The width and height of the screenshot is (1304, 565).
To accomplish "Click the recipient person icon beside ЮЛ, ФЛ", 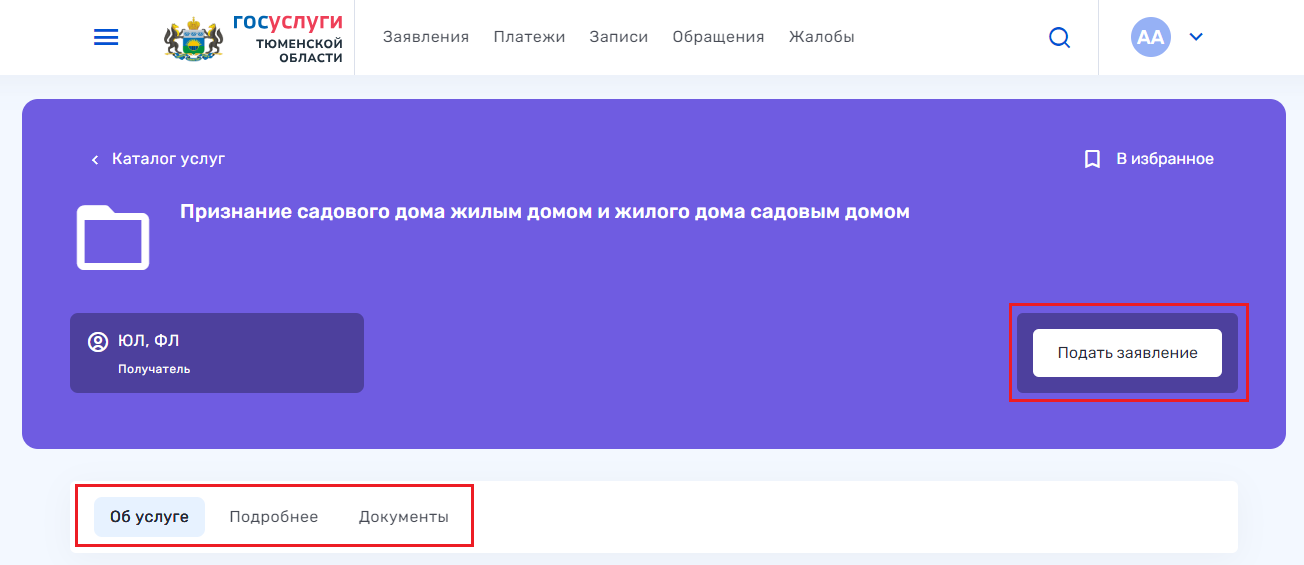I will click(x=98, y=342).
